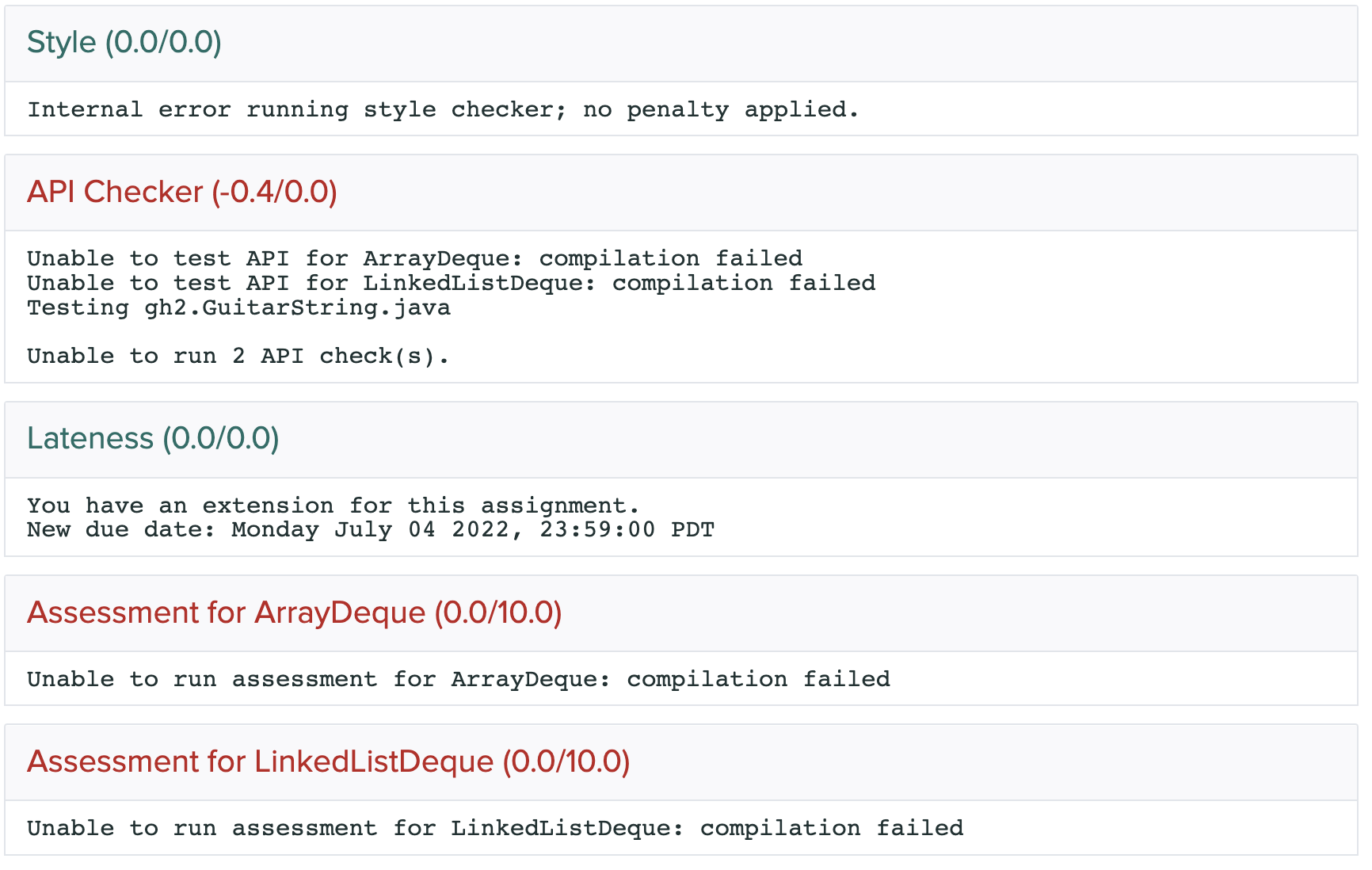Click the style checker internal error message
This screenshot has height=870, width=1372.
443,109
